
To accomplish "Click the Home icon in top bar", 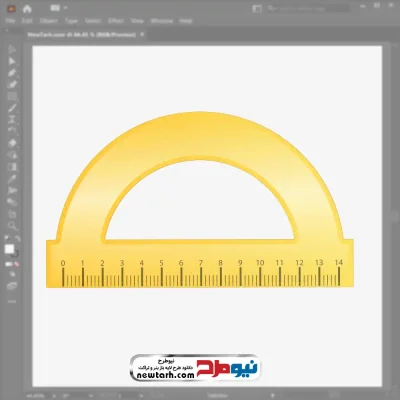I will (x=27, y=9).
